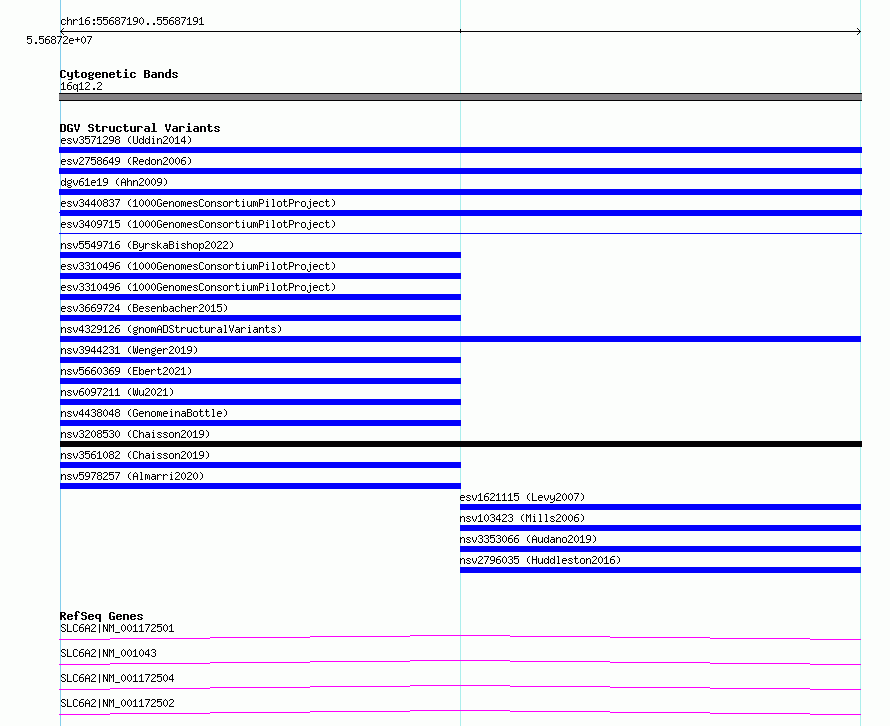The height and width of the screenshot is (726, 890).
Task: Open variant nsv103423 (Mills2006)
Action: click(522, 518)
